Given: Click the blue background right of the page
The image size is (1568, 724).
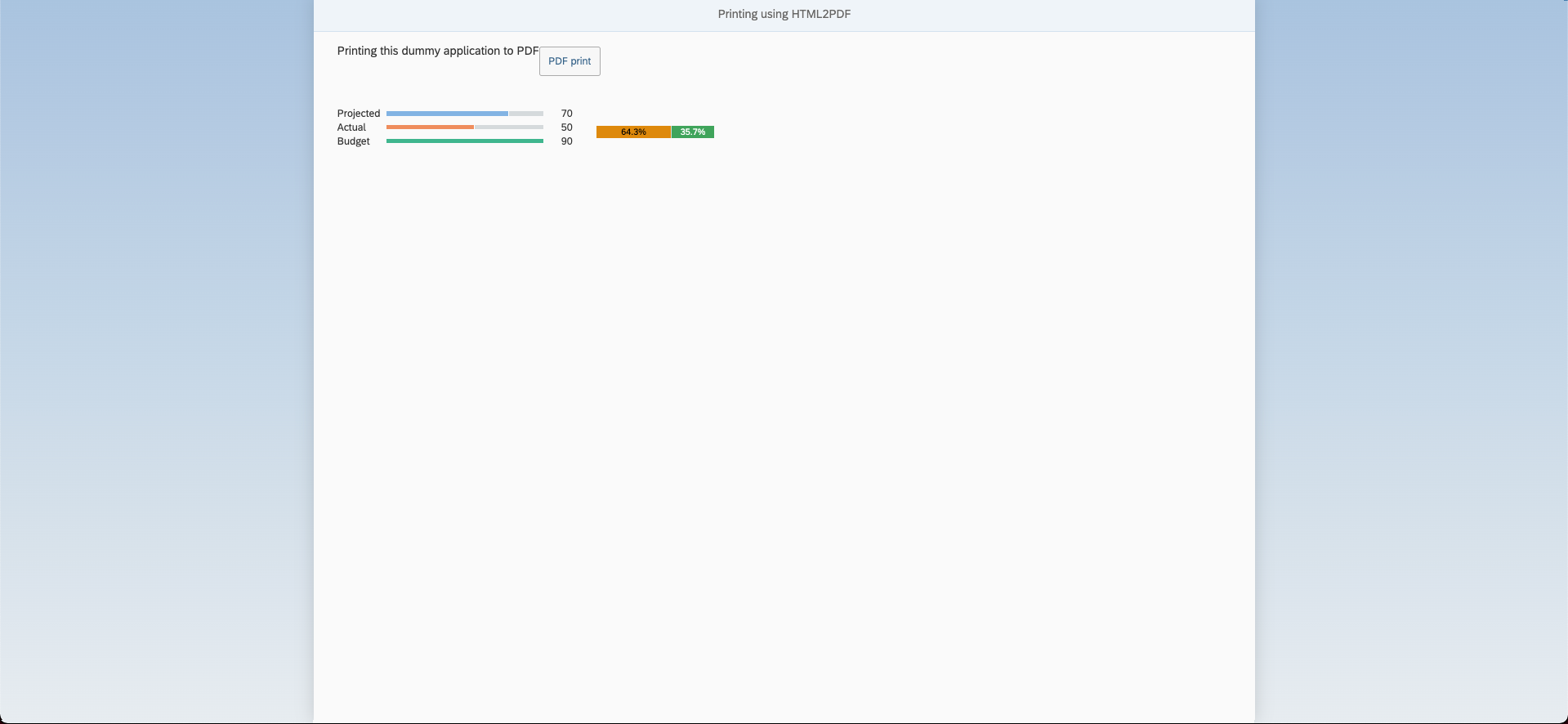Looking at the screenshot, I should coord(1411,360).
